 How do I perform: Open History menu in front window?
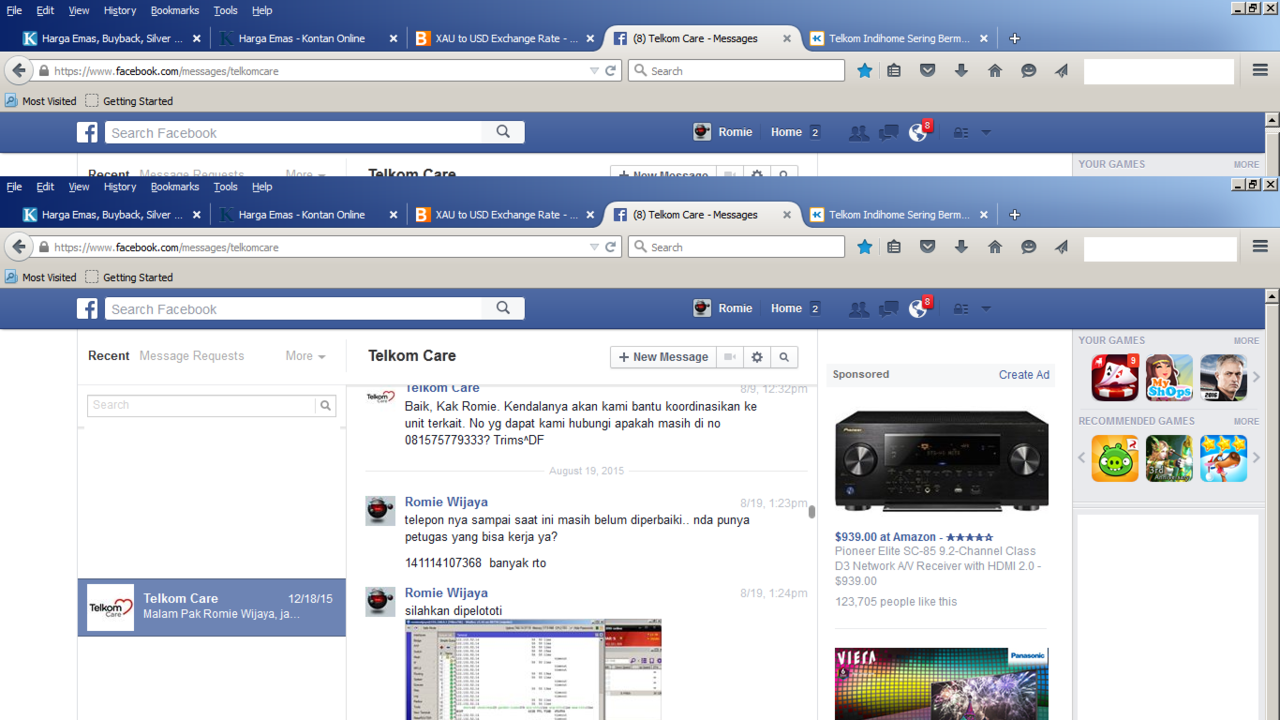(x=120, y=187)
